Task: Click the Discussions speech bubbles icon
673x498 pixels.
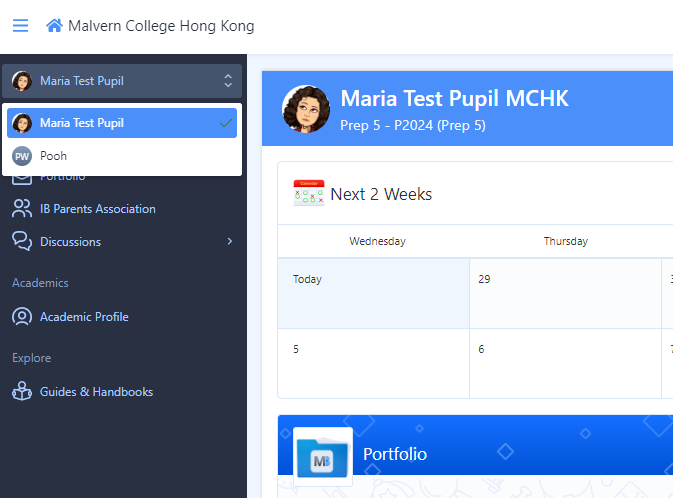Action: [x=22, y=241]
